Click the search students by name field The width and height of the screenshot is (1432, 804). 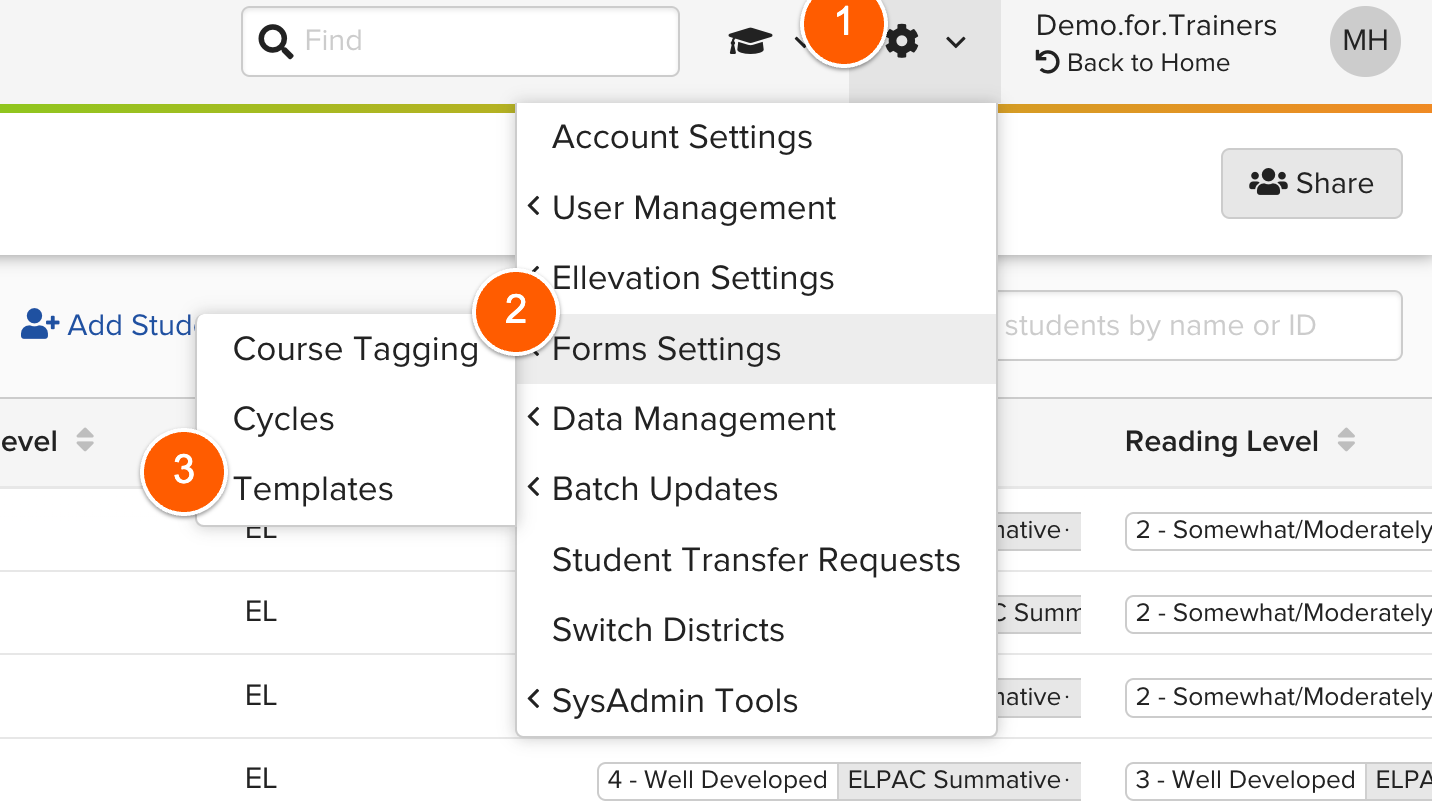pos(1199,325)
